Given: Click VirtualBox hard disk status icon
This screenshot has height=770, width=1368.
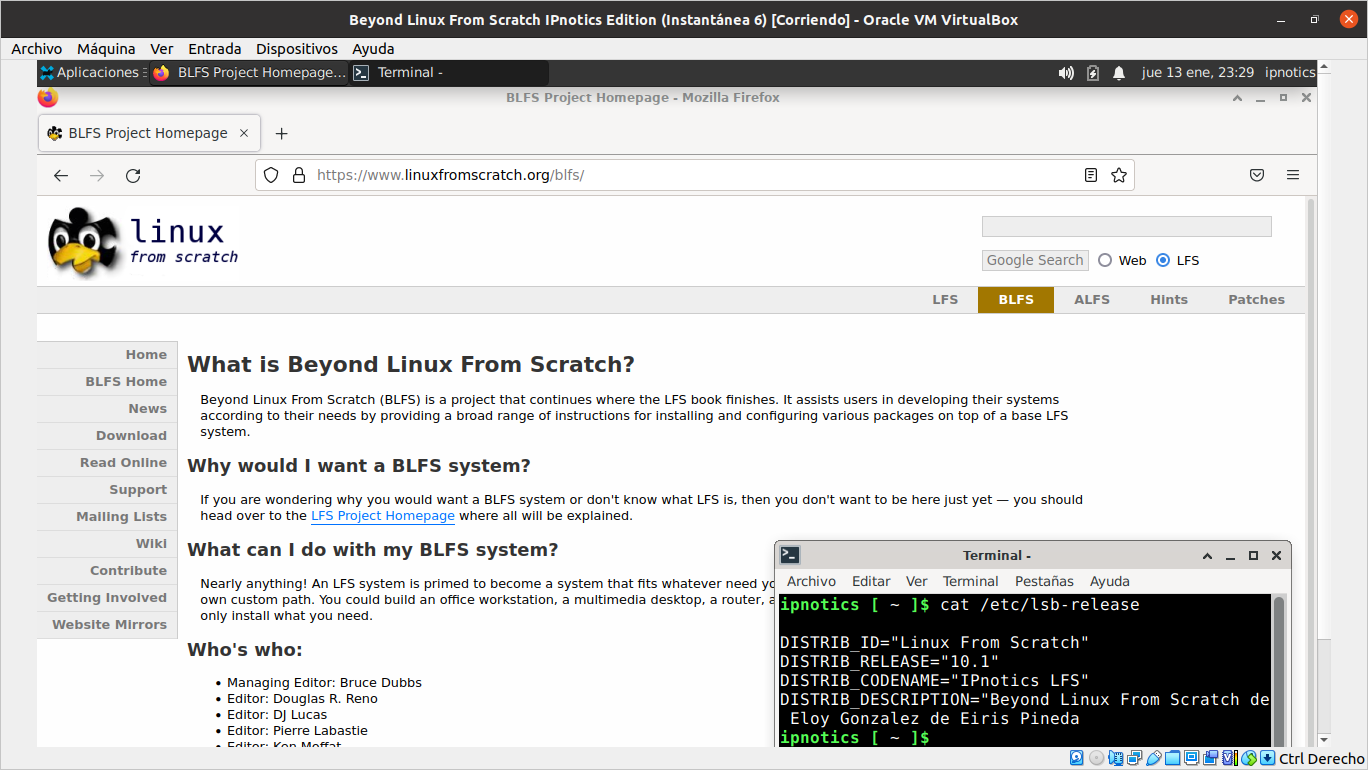Looking at the screenshot, I should click(1076, 758).
